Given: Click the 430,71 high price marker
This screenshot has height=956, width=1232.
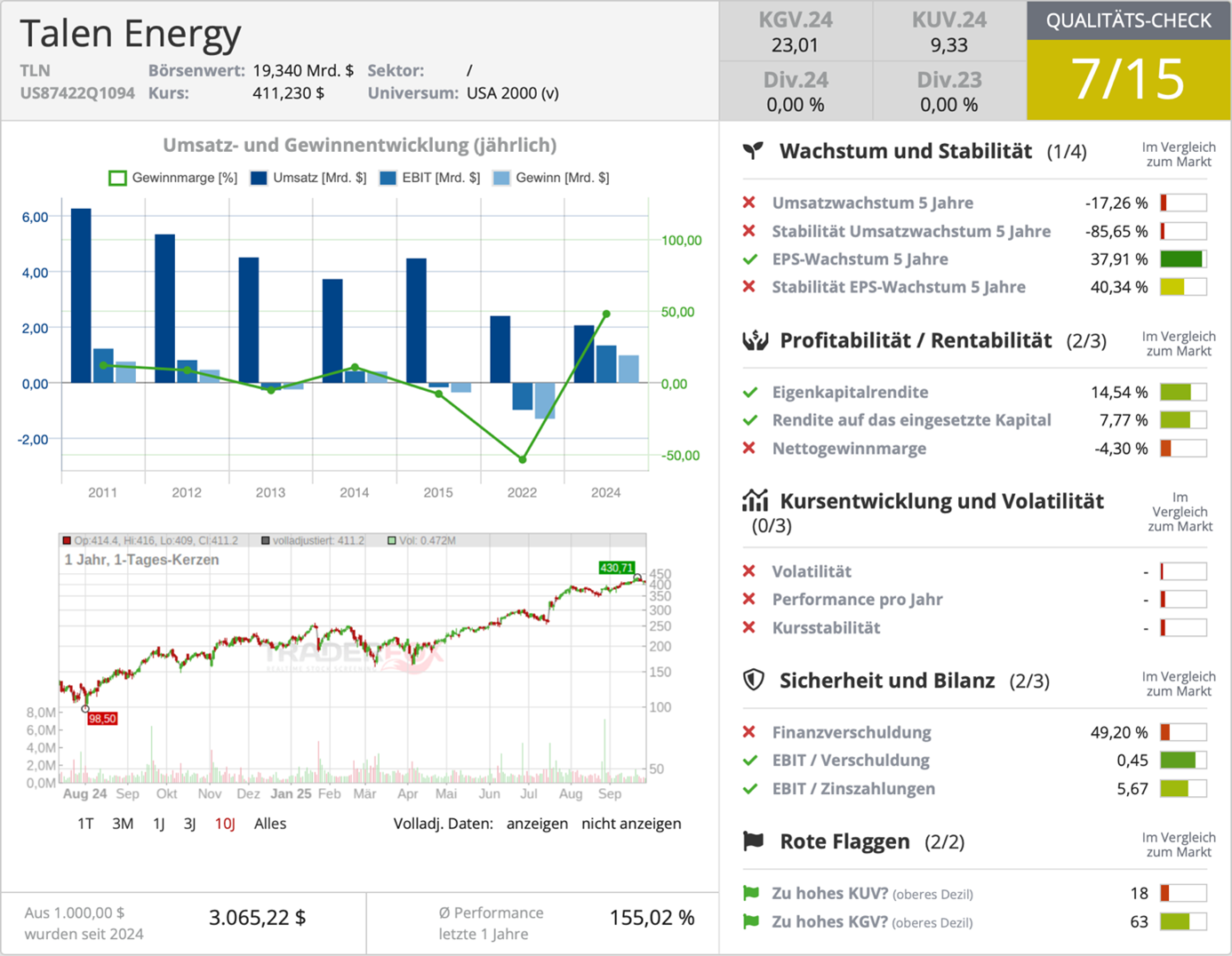Looking at the screenshot, I should click(x=617, y=568).
